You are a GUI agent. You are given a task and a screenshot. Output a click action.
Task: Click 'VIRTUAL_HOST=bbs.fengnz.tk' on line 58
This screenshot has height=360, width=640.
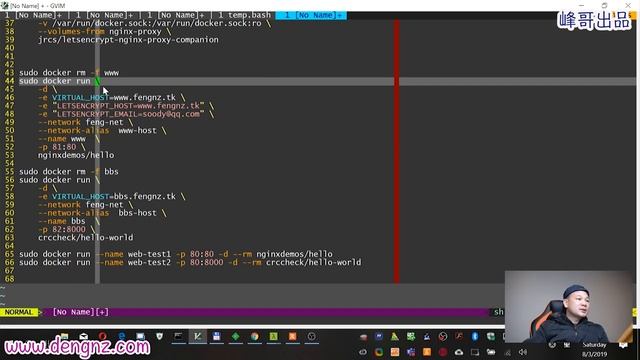(x=114, y=196)
